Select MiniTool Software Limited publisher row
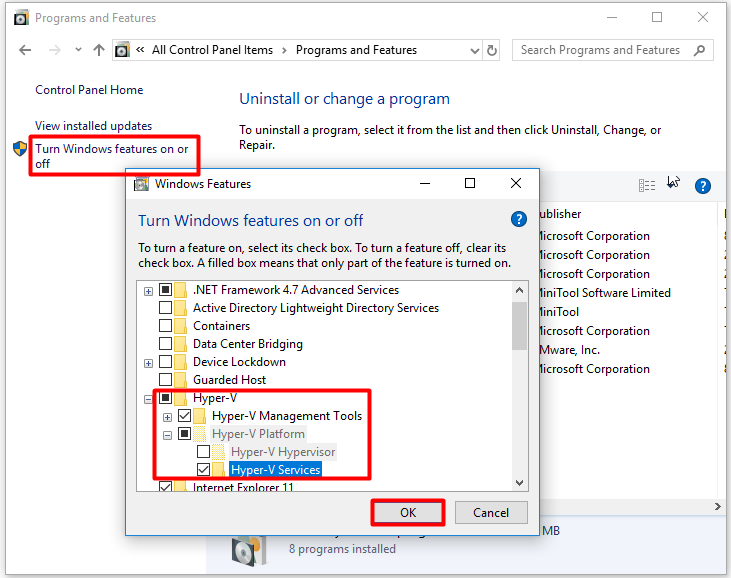The width and height of the screenshot is (731, 578). (604, 293)
